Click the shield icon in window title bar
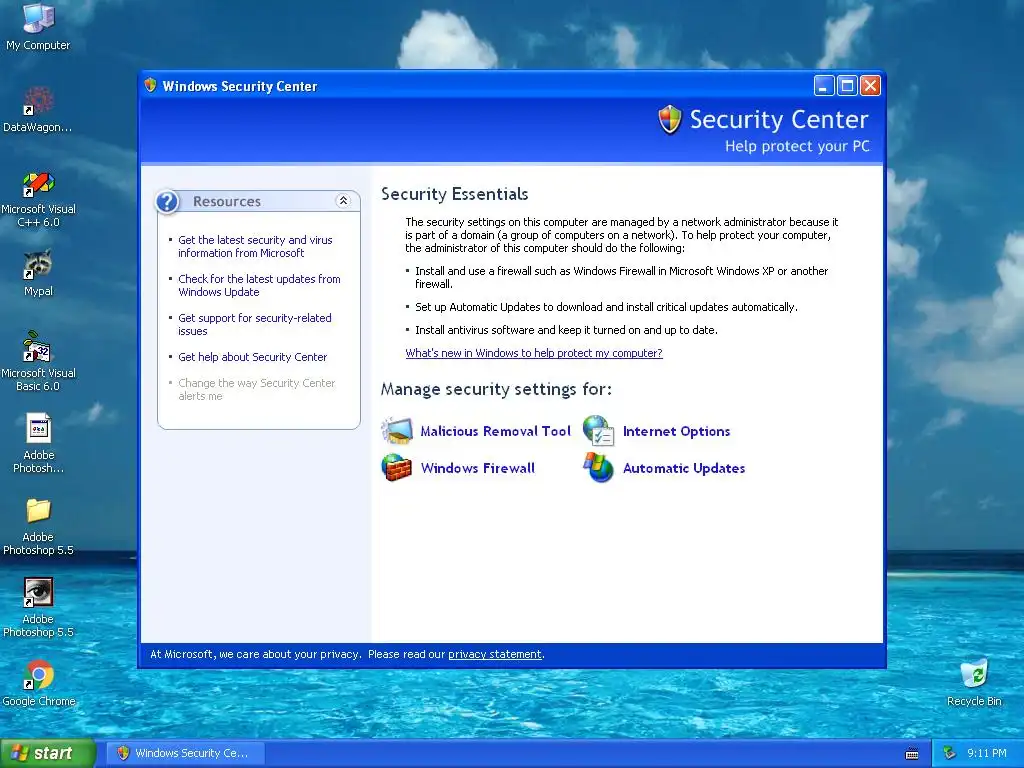 tap(150, 86)
